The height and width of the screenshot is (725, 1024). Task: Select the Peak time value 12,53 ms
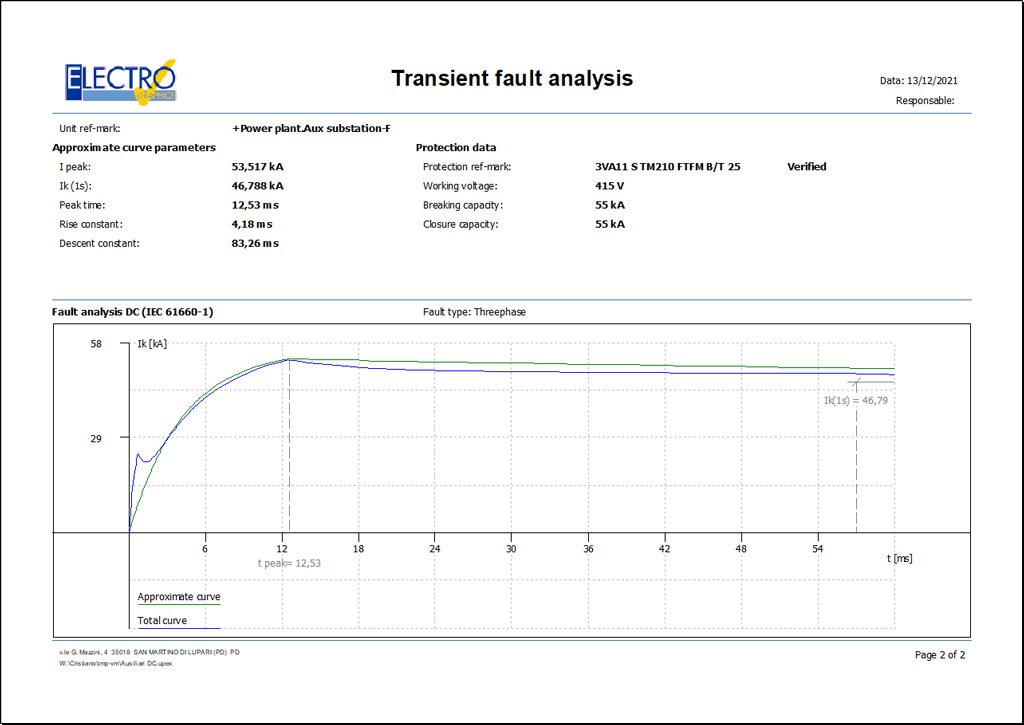tap(255, 205)
